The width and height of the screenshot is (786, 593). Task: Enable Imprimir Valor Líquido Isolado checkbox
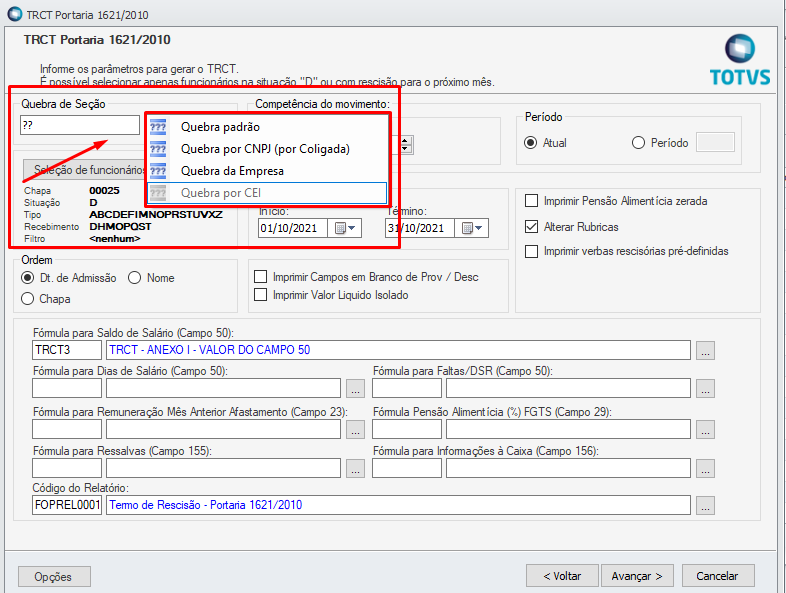pyautogui.click(x=261, y=295)
